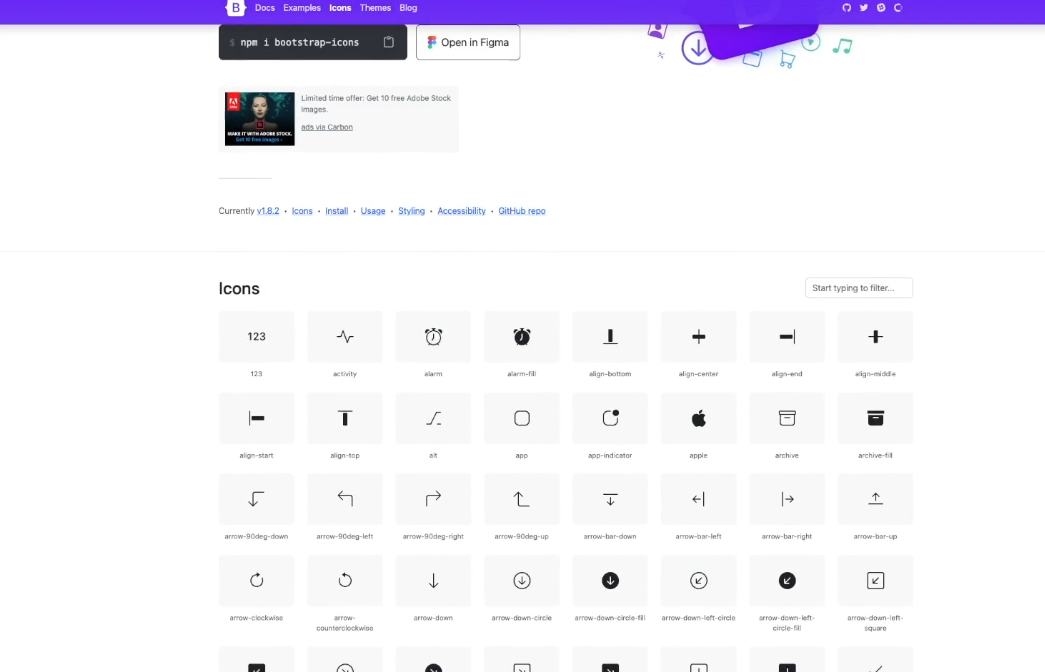Pick the arrow-down-left-circle icon
The image size is (1045, 672).
tap(698, 580)
